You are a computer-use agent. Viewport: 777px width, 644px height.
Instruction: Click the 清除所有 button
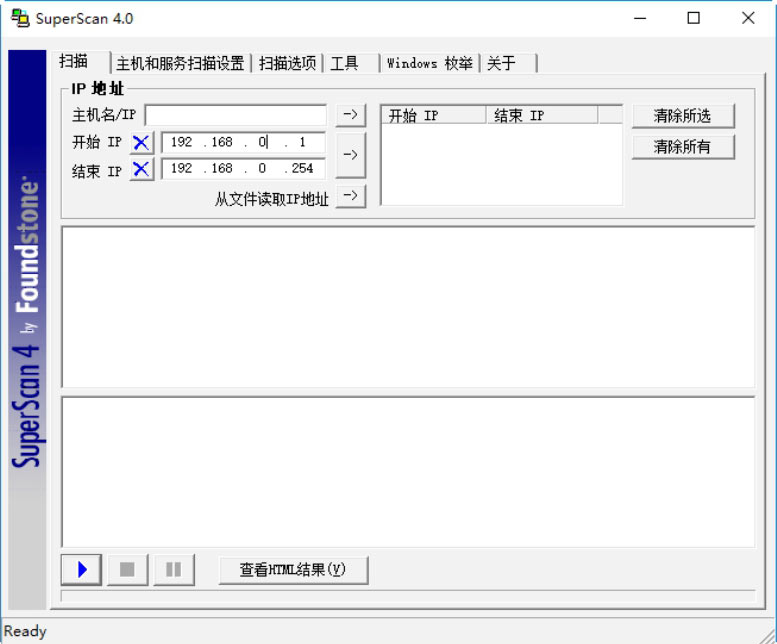tap(683, 147)
